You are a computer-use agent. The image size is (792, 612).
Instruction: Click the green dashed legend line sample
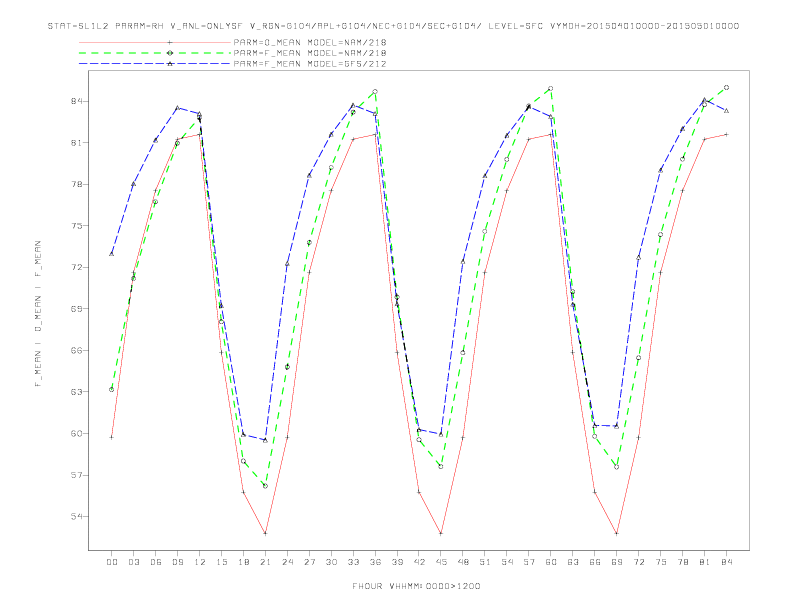coord(155,53)
